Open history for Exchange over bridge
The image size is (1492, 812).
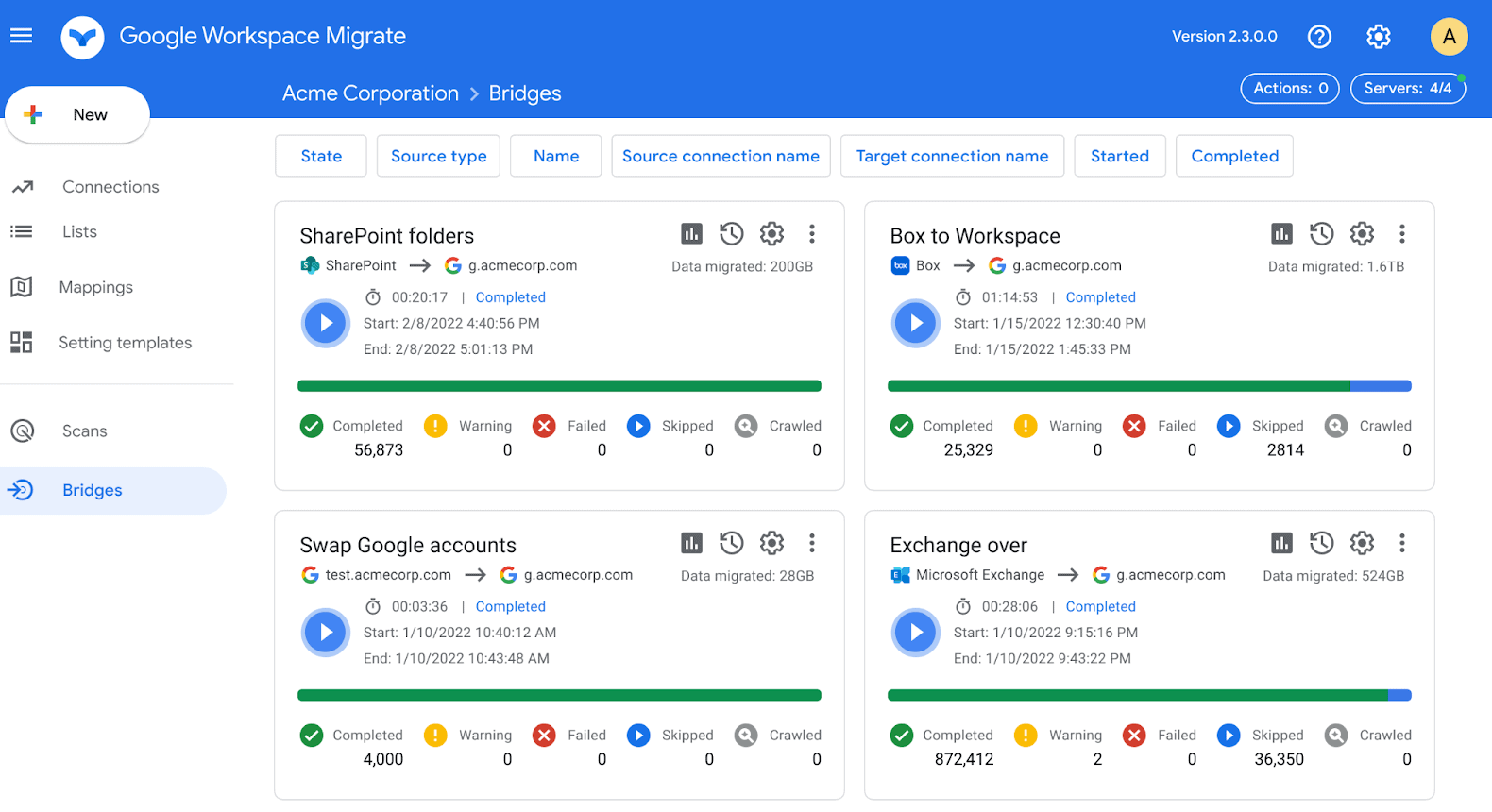tap(1322, 543)
